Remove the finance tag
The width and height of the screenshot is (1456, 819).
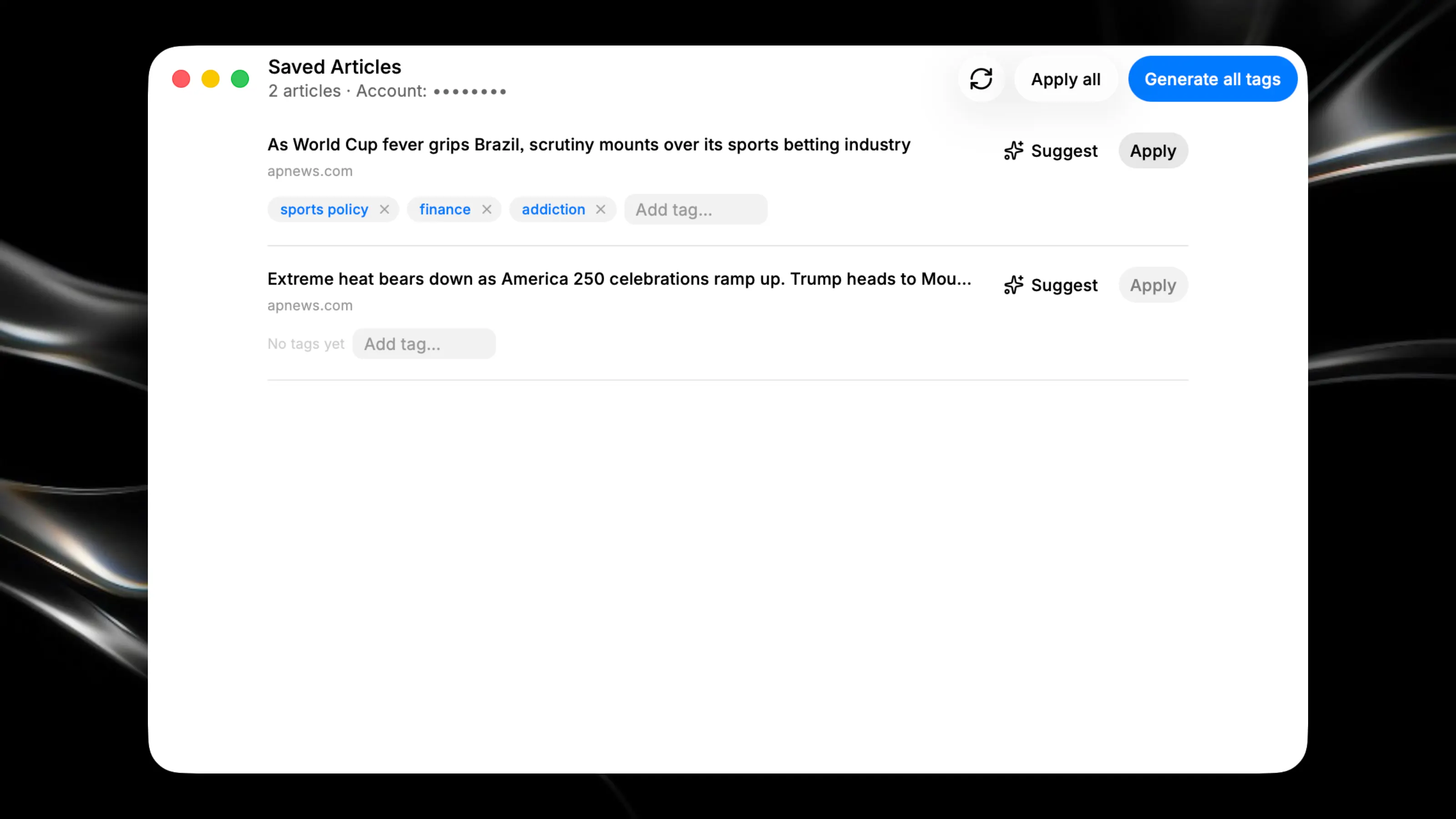click(x=487, y=210)
